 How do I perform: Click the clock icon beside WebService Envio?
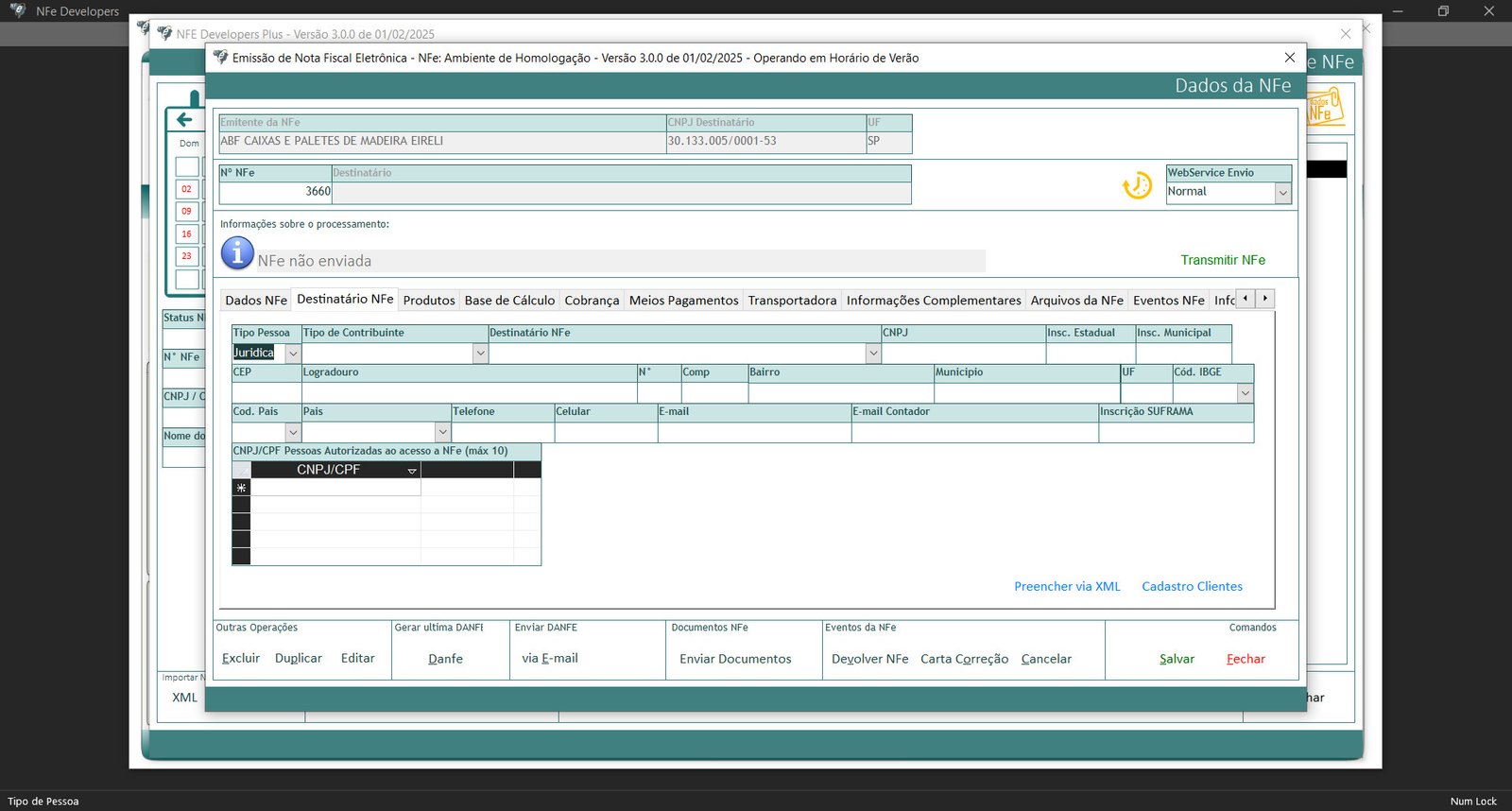coord(1137,185)
